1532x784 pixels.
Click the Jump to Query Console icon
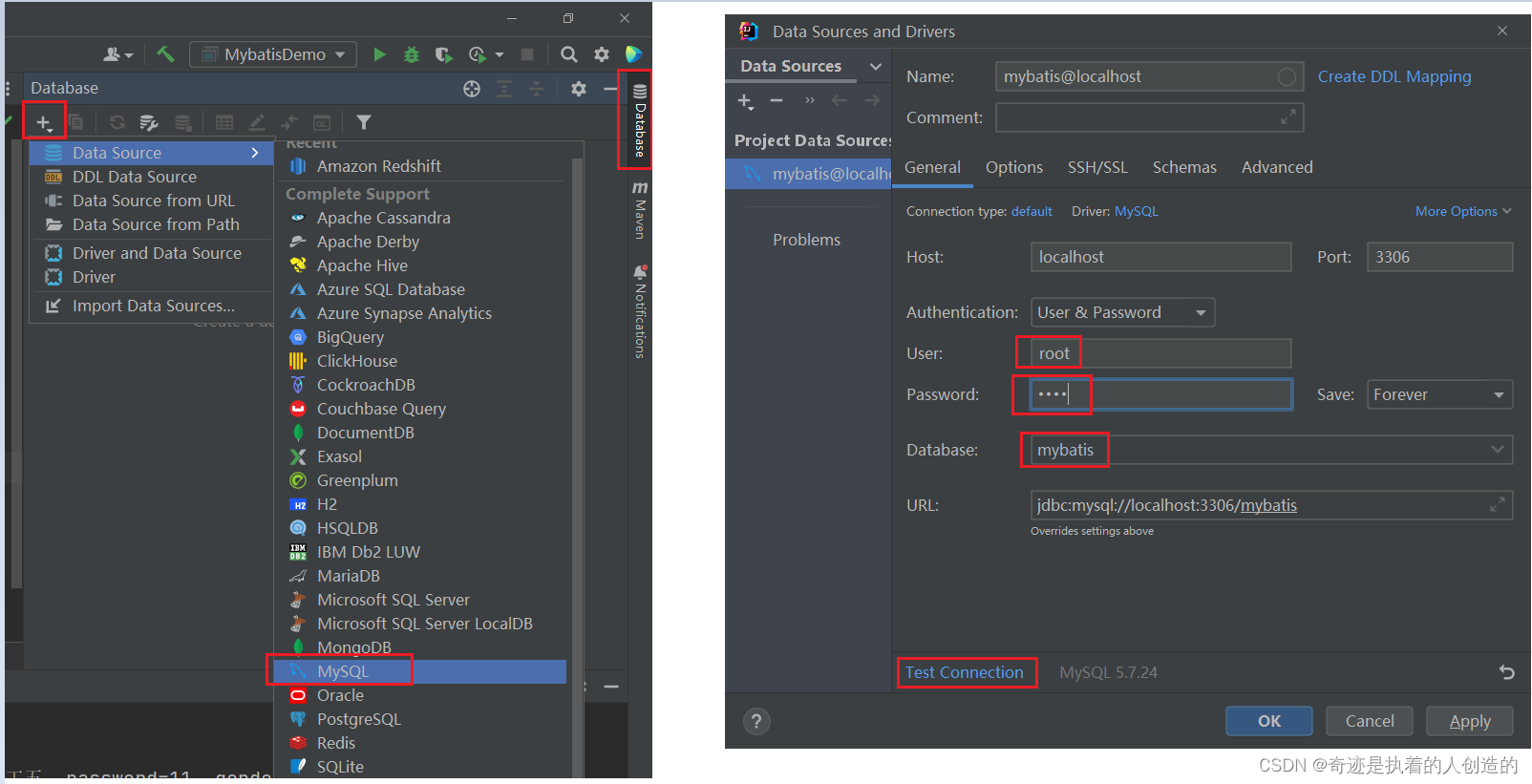coord(322,122)
